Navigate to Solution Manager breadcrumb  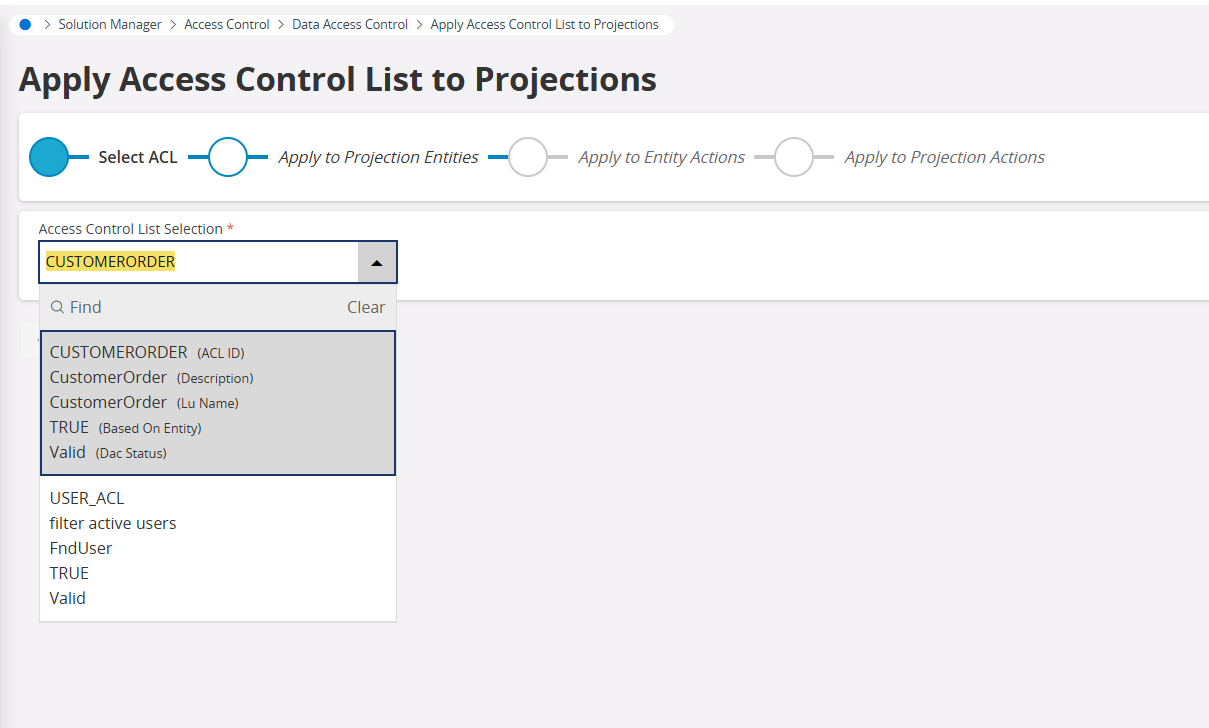[x=110, y=23]
